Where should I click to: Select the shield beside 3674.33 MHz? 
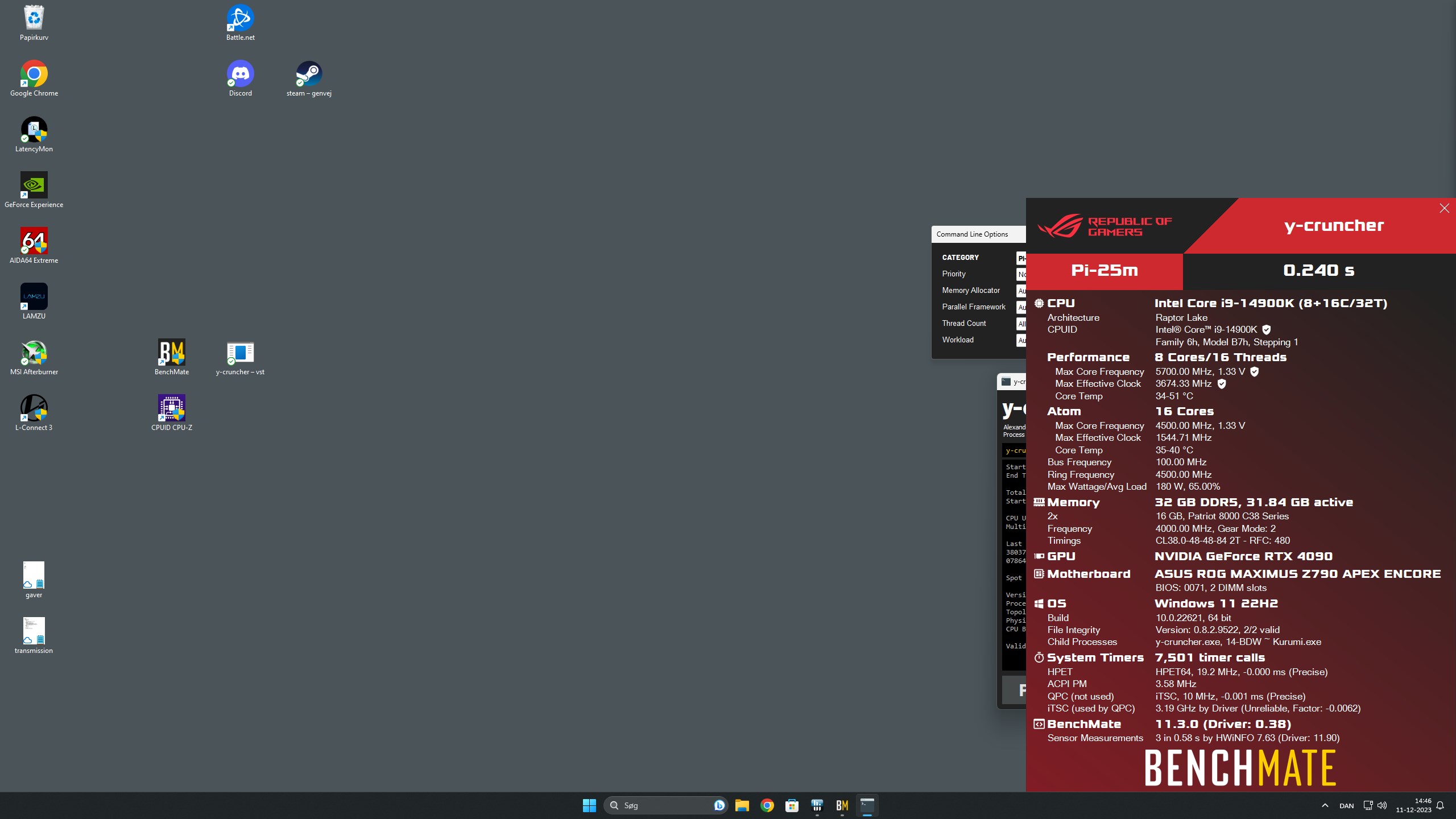[1222, 384]
